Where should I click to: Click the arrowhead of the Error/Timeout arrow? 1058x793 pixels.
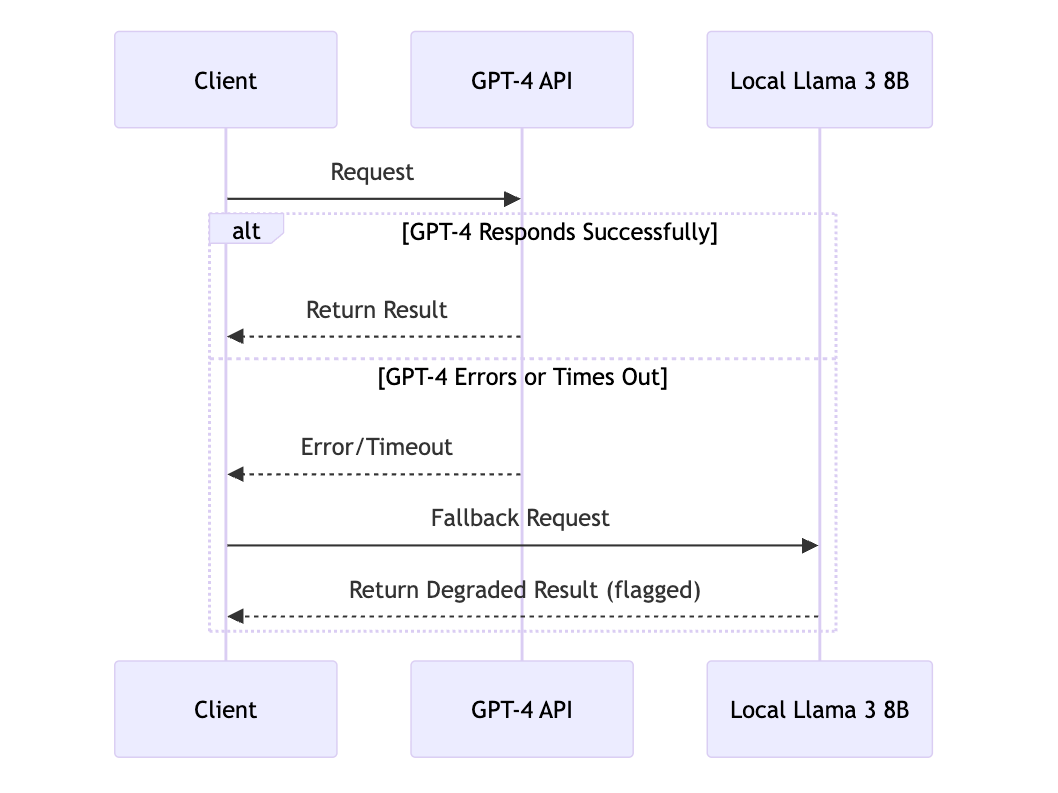tap(235, 474)
